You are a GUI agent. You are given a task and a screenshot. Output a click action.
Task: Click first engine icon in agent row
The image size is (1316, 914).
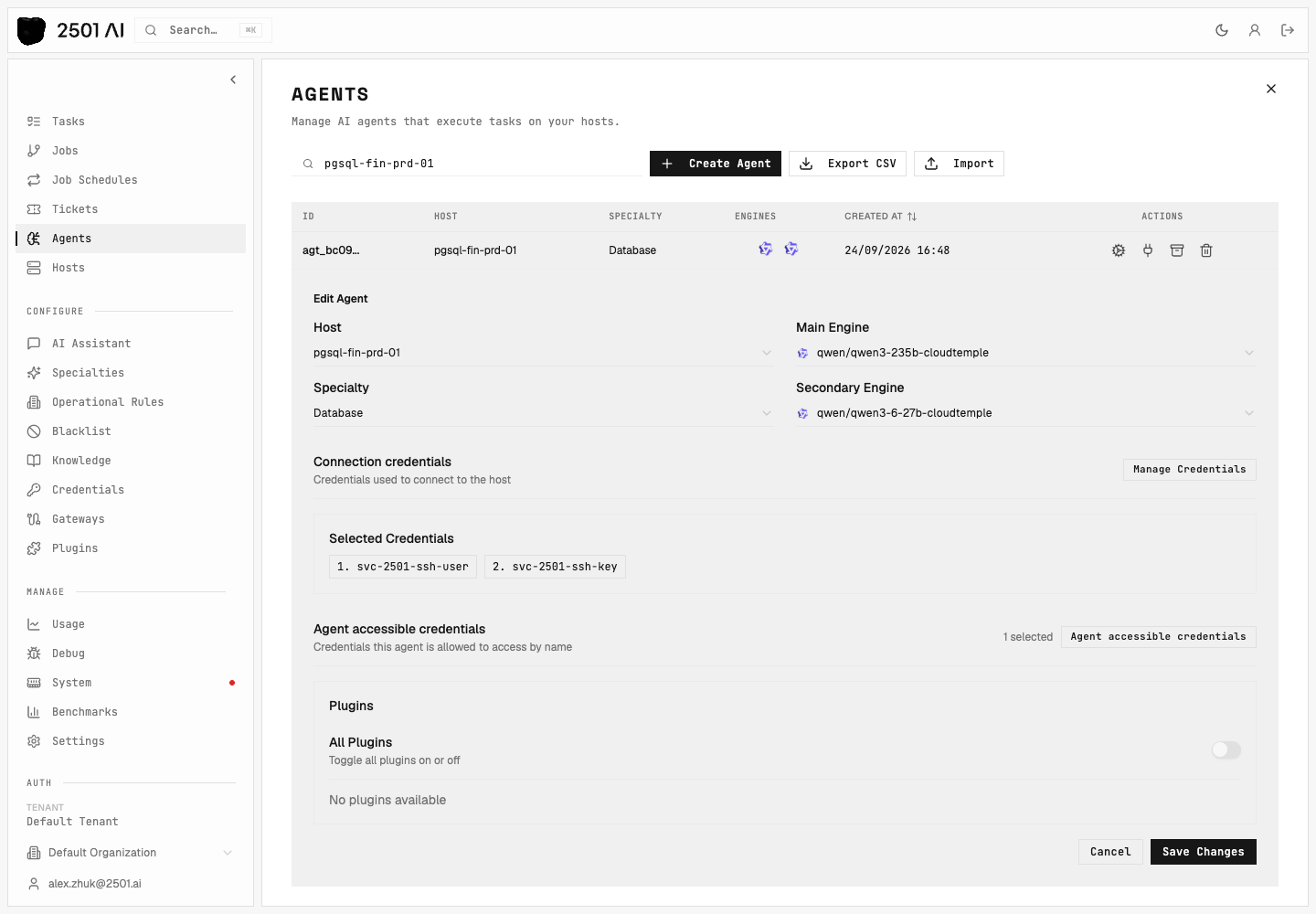coord(766,249)
